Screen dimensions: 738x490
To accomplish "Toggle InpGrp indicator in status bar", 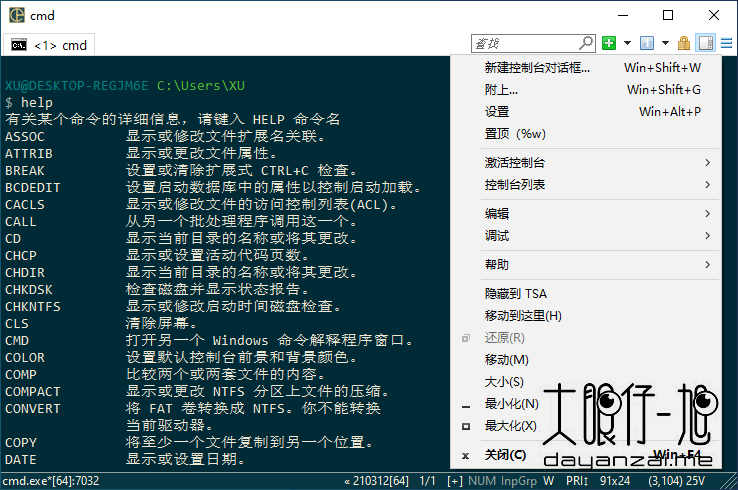I will [x=519, y=481].
